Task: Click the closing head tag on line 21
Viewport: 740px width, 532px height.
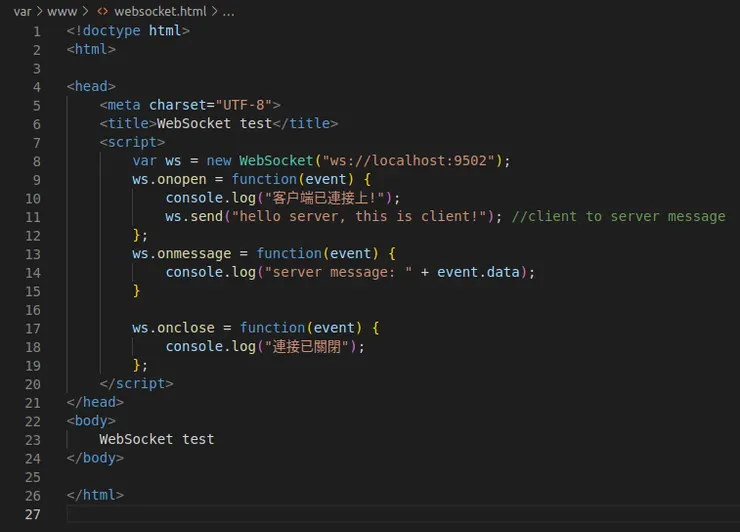Action: pos(95,402)
